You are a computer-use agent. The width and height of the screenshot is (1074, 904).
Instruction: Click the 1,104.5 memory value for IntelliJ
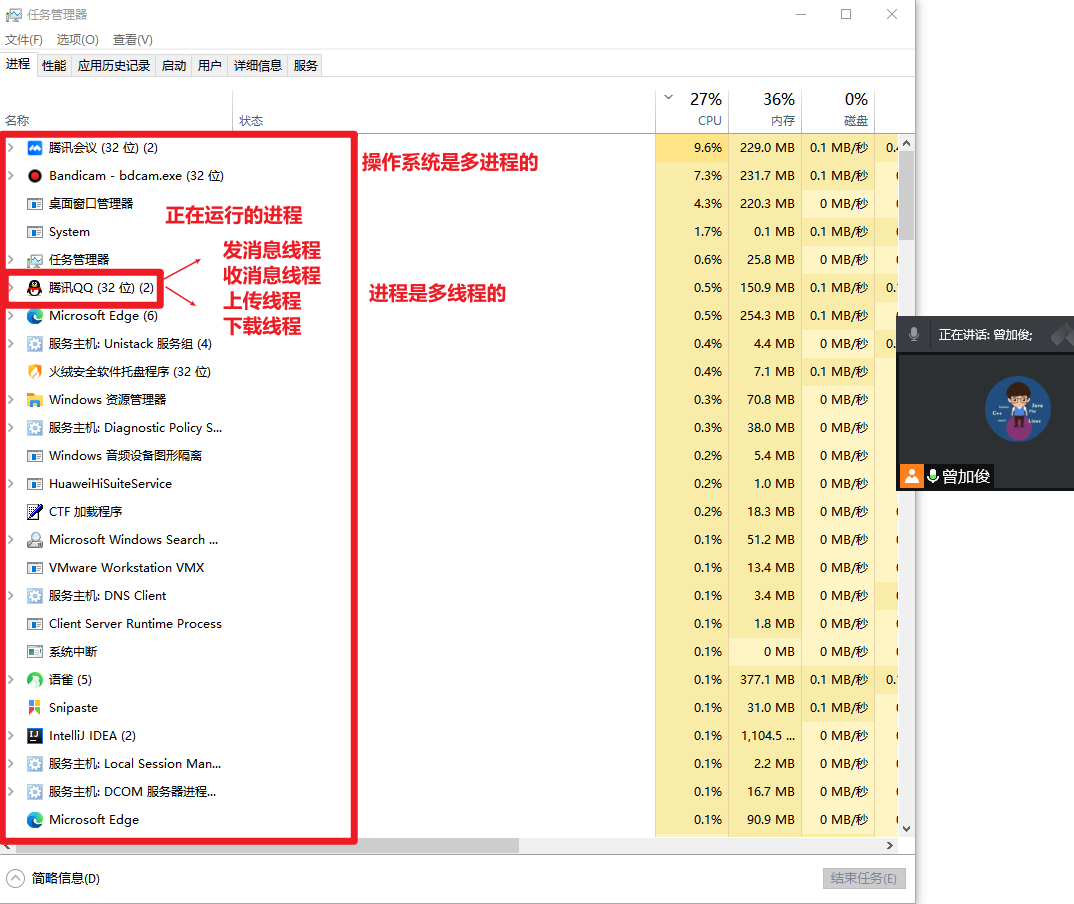(x=768, y=736)
